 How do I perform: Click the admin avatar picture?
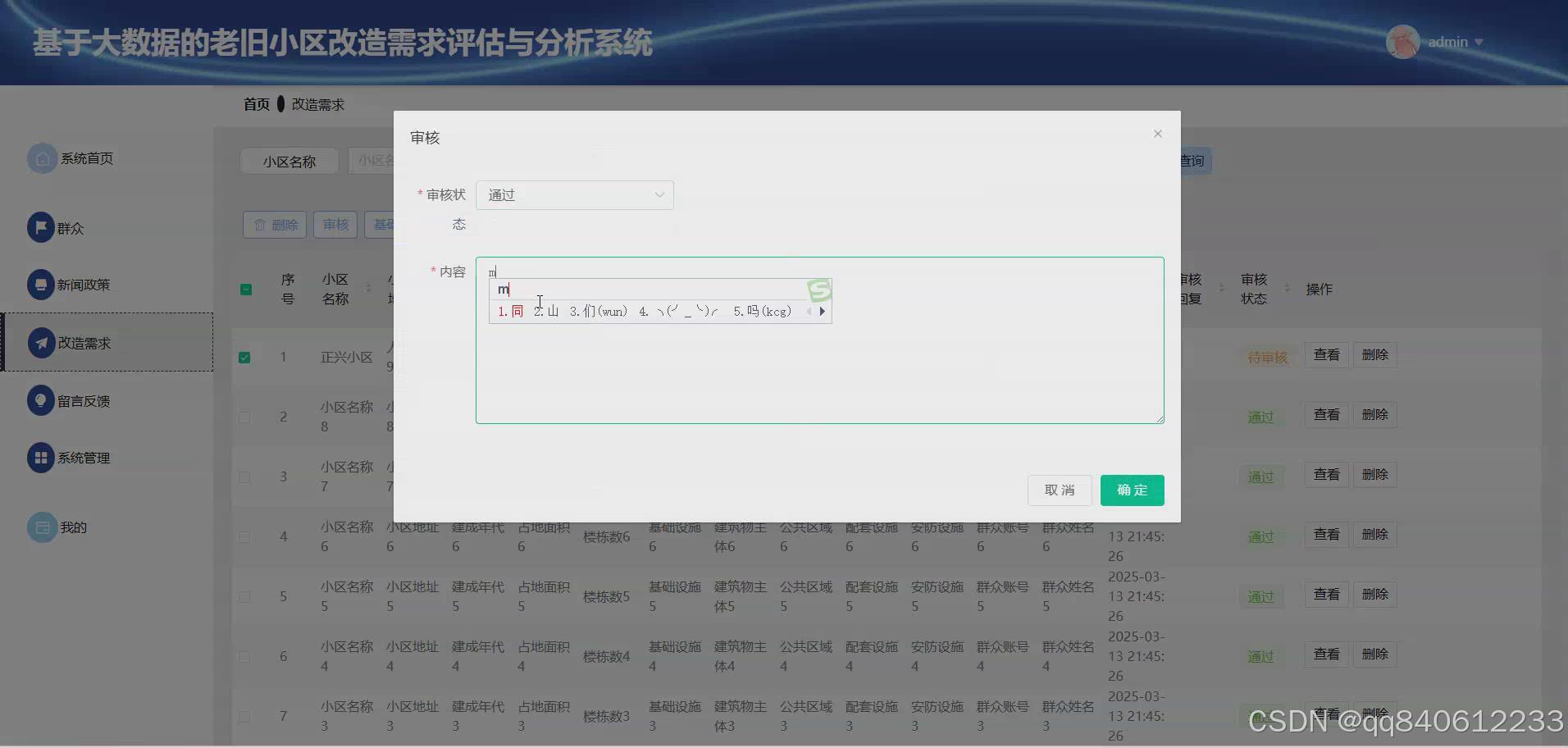[1402, 42]
